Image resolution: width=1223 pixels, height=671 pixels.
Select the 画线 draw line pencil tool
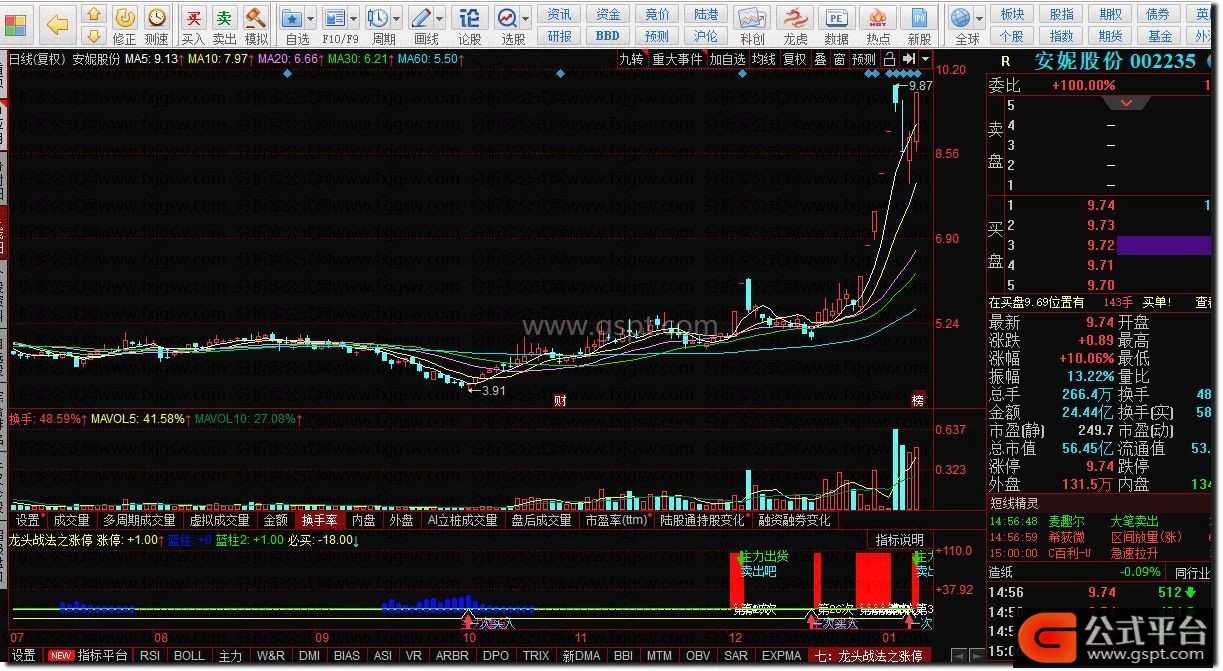[421, 18]
